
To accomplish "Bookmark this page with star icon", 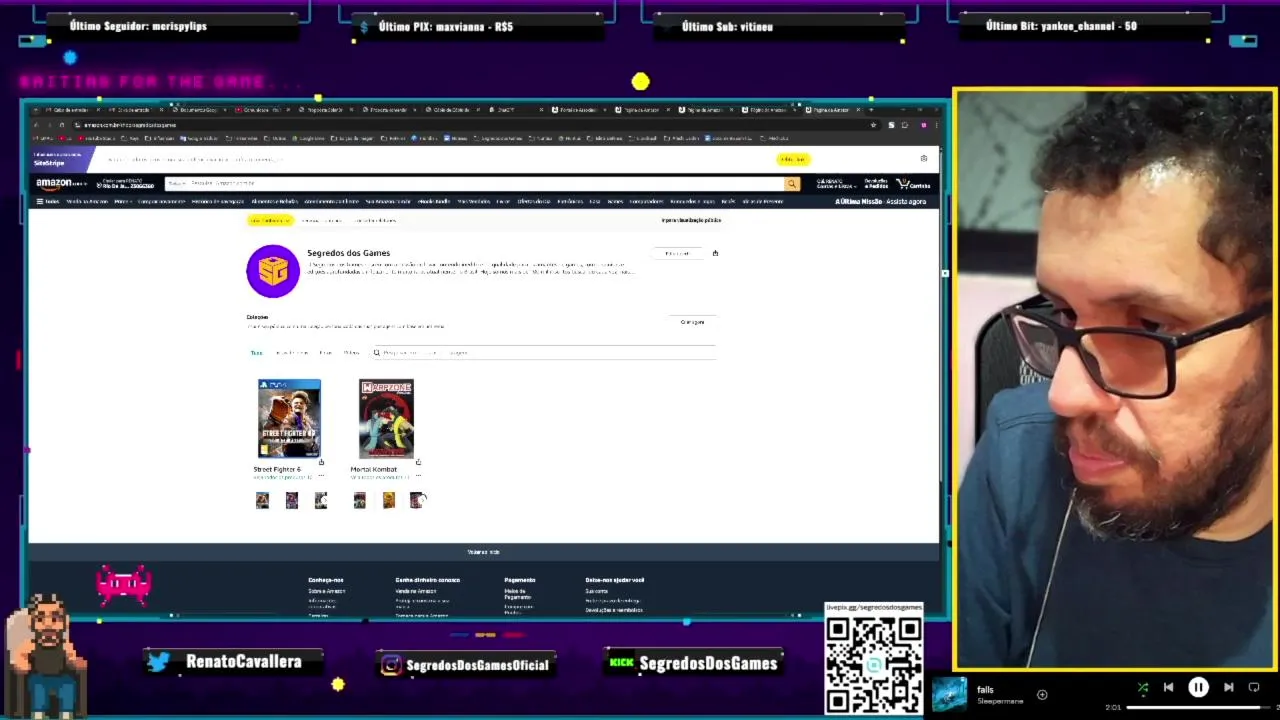I will point(873,125).
